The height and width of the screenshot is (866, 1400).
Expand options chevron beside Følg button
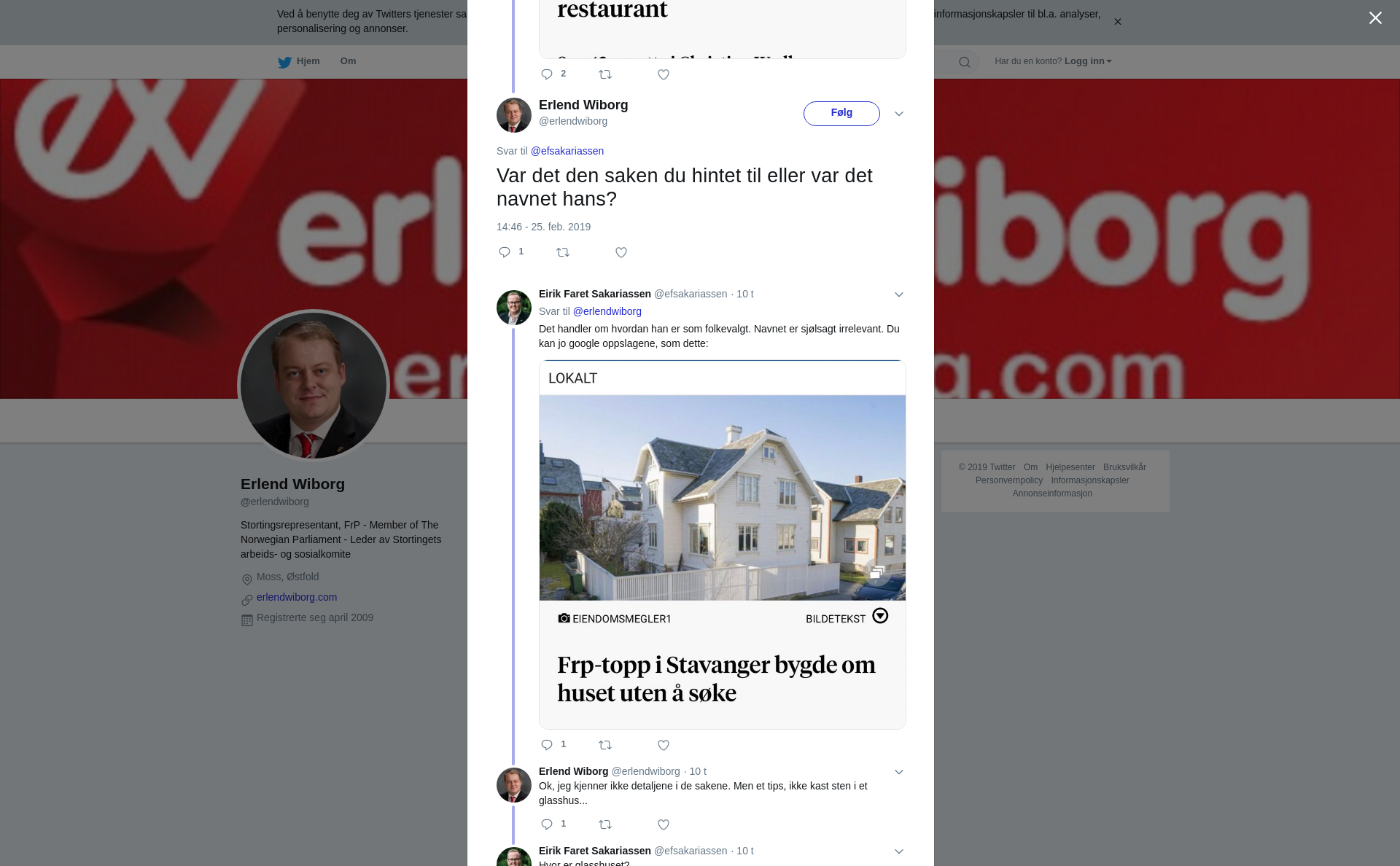point(899,114)
